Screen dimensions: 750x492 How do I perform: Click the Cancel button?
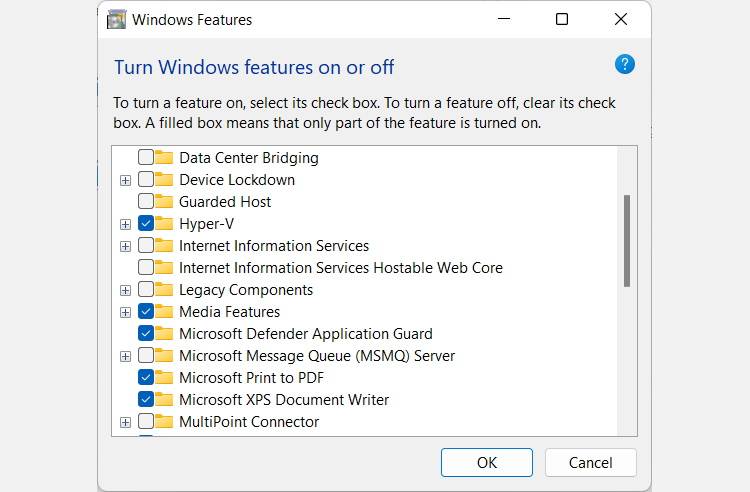590,462
